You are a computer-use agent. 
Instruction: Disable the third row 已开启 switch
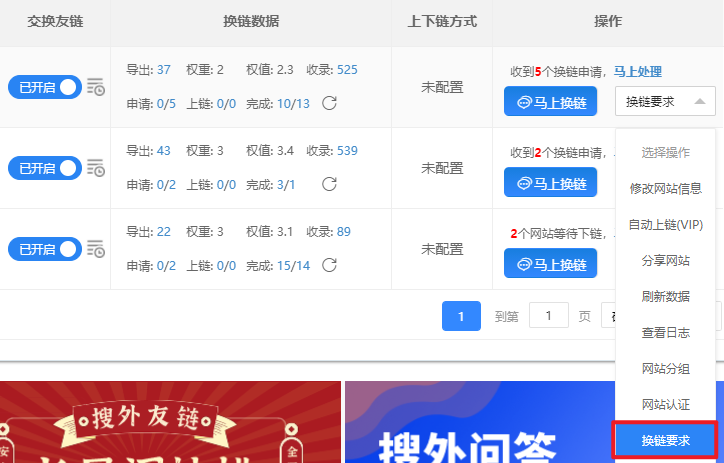[x=44, y=248]
